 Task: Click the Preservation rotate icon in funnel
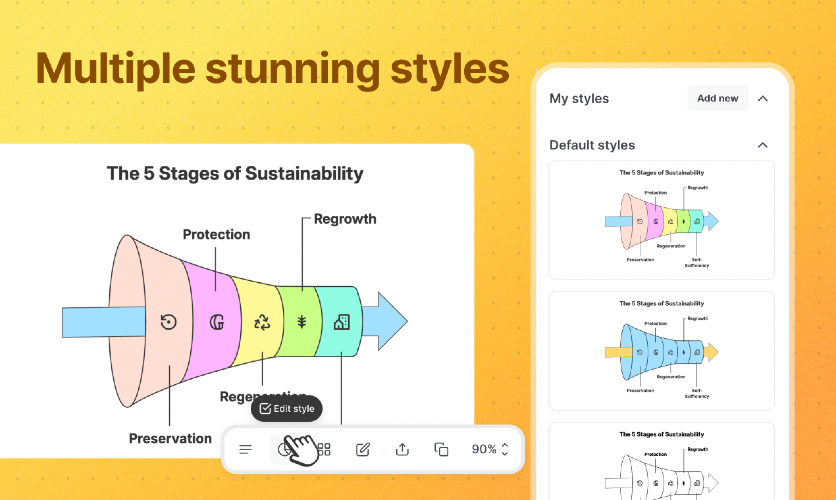168,322
